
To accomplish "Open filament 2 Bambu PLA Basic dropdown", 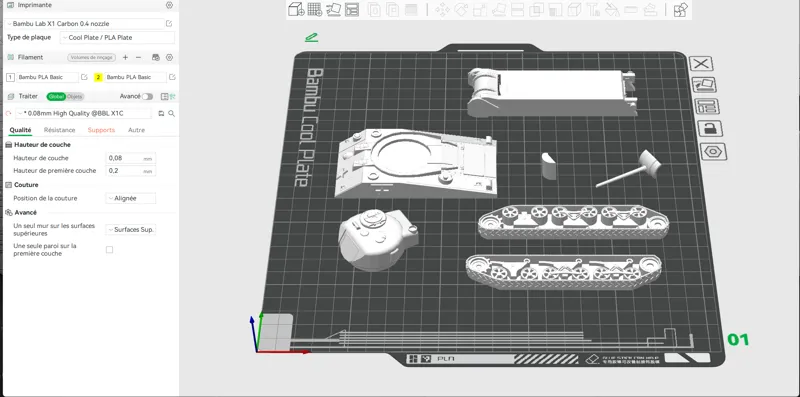I will (x=136, y=77).
